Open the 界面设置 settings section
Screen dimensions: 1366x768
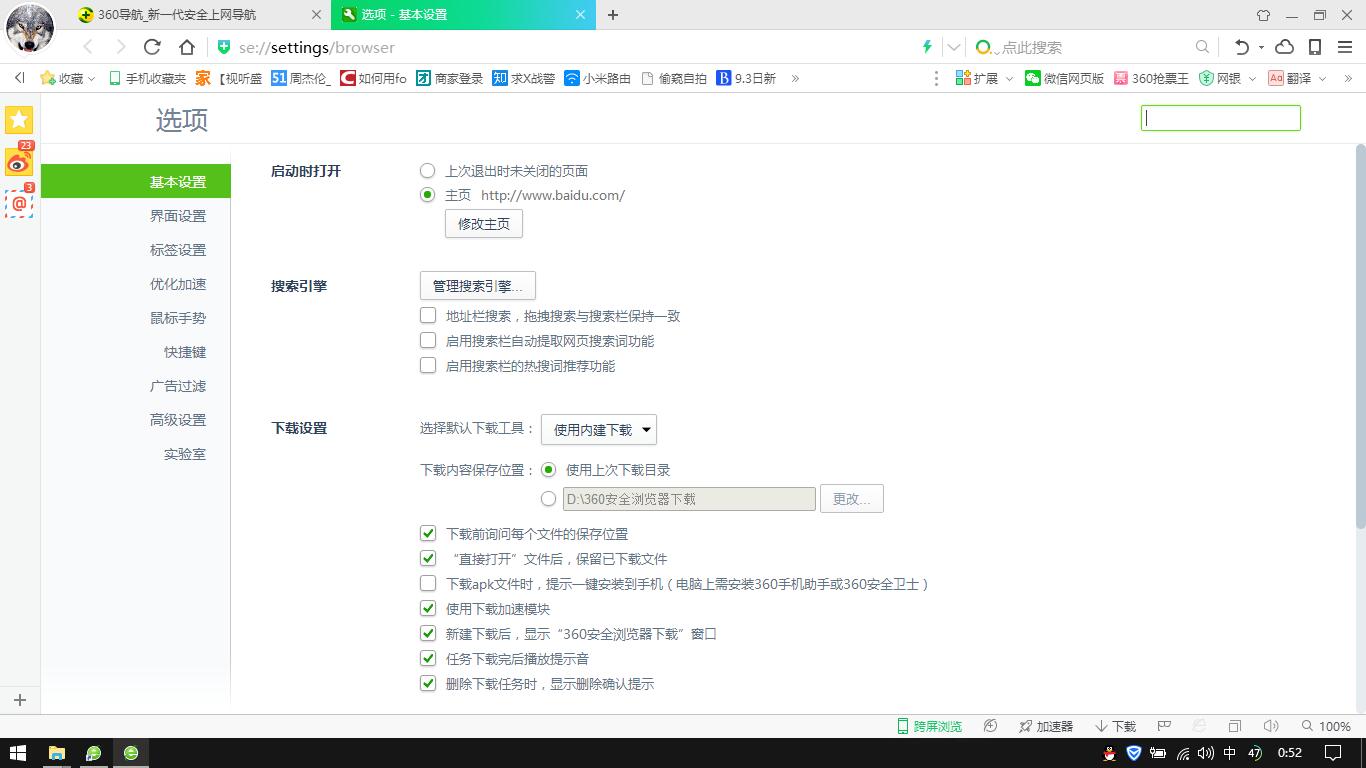tap(178, 216)
